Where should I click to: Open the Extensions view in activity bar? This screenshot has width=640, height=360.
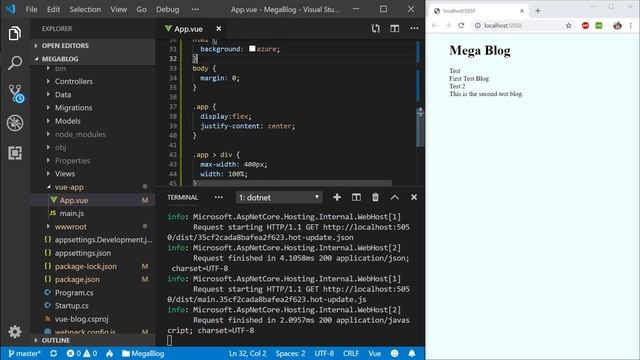(x=15, y=153)
